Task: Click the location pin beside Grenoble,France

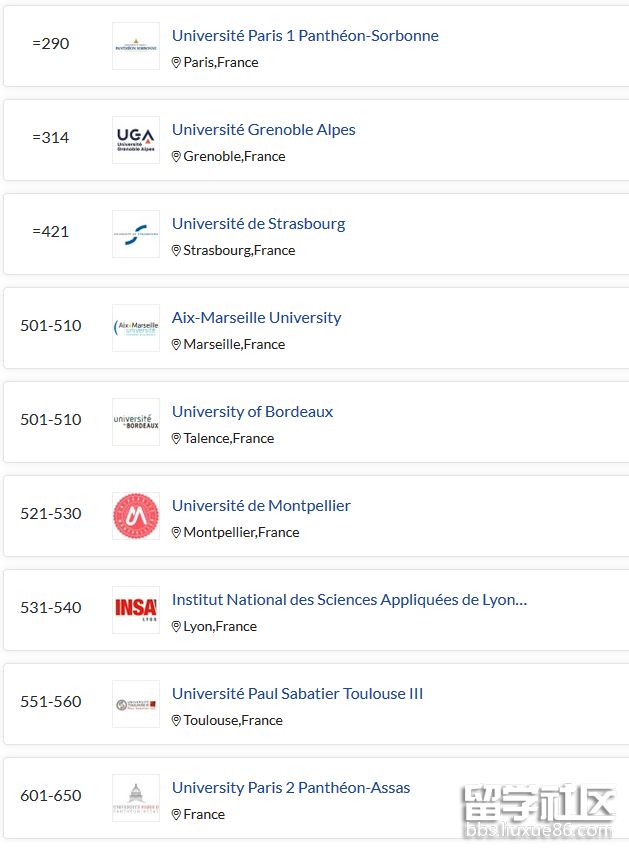Action: pos(176,156)
